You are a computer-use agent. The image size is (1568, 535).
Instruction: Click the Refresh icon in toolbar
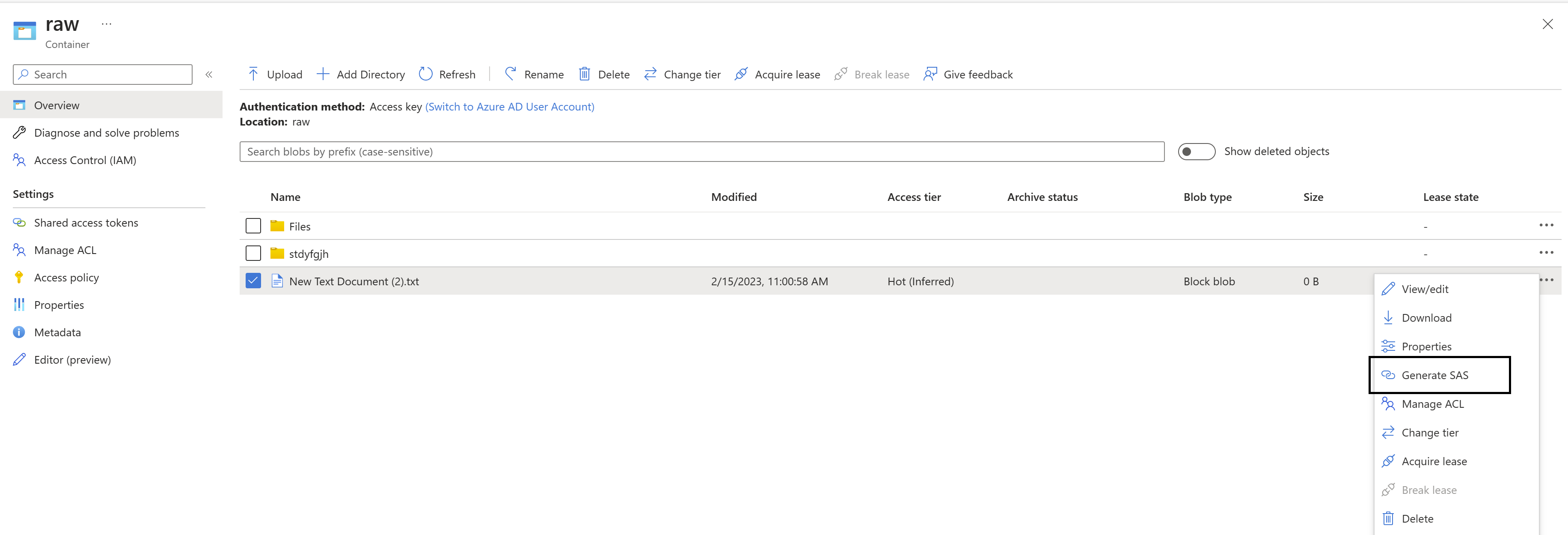425,74
